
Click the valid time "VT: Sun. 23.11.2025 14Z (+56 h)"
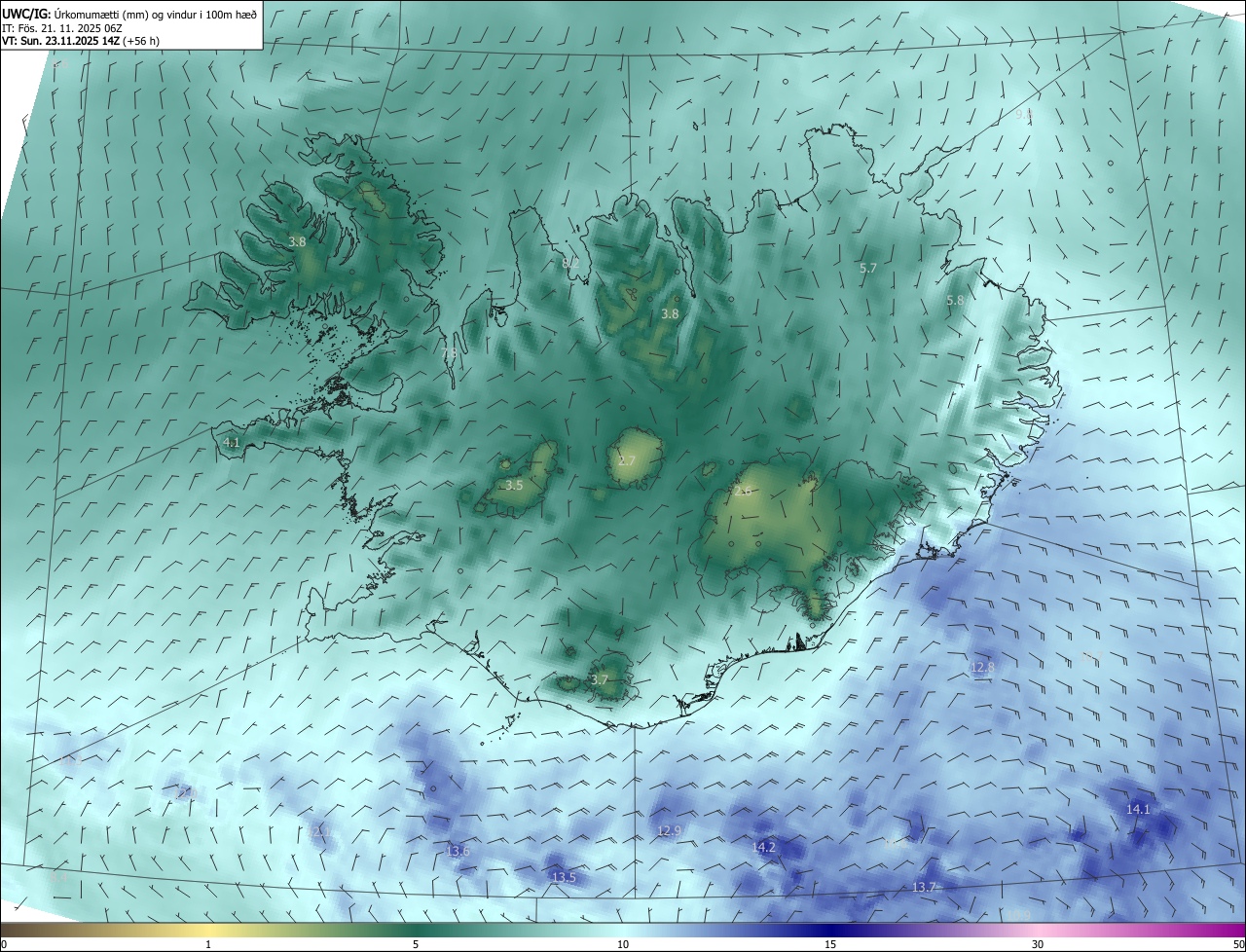coord(81,42)
